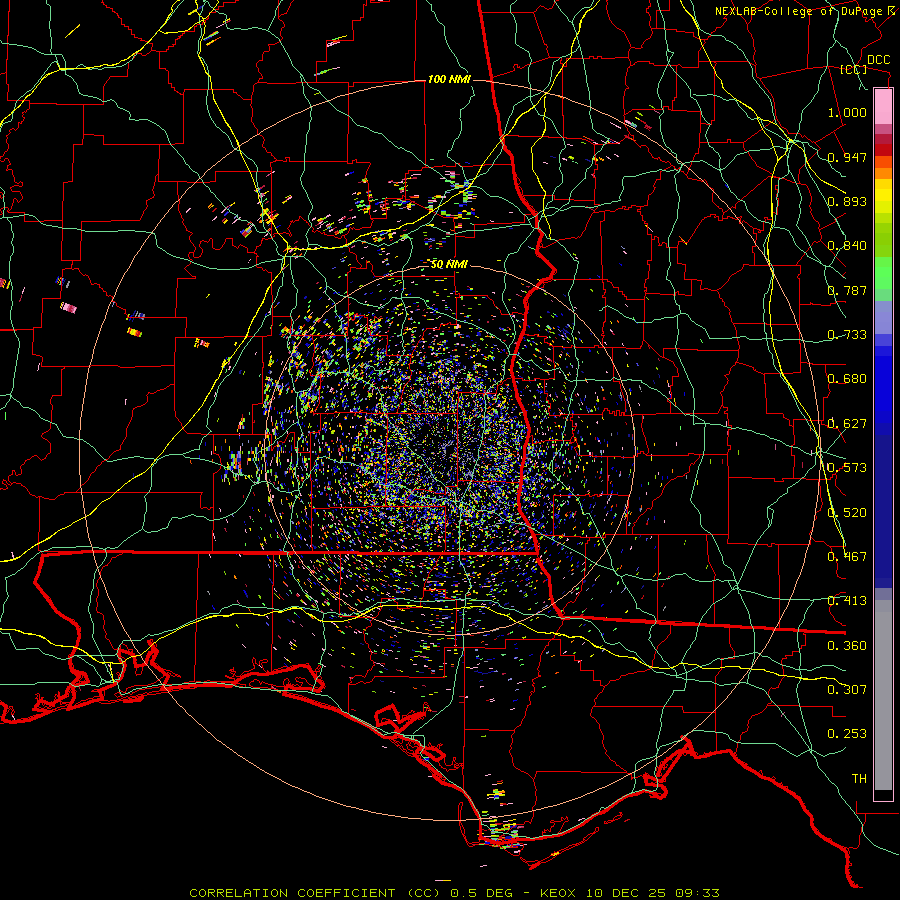Screen dimensions: 900x900
Task: Click the 0.893 legend value
Action: tap(847, 201)
